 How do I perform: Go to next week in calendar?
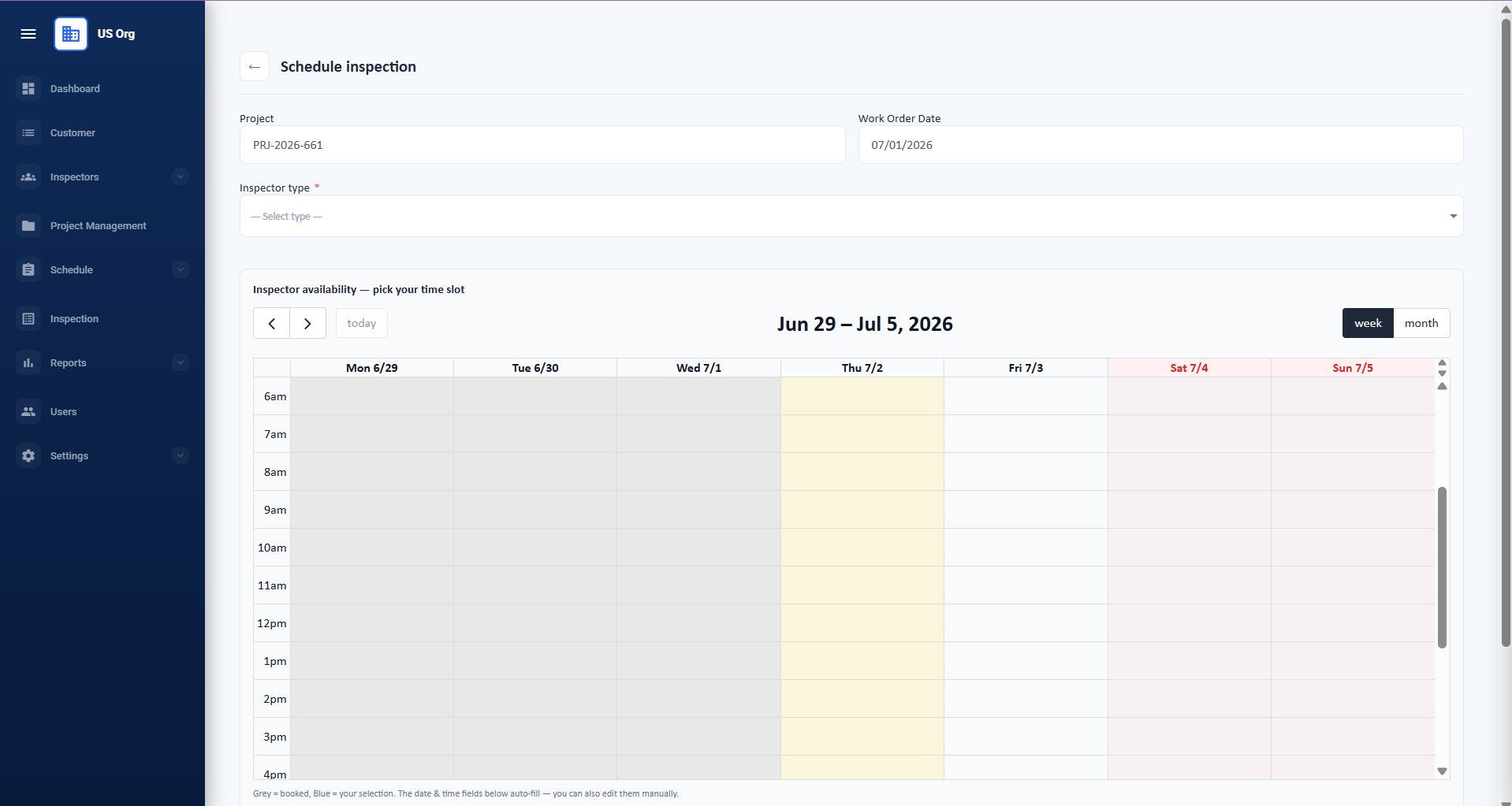[307, 323]
